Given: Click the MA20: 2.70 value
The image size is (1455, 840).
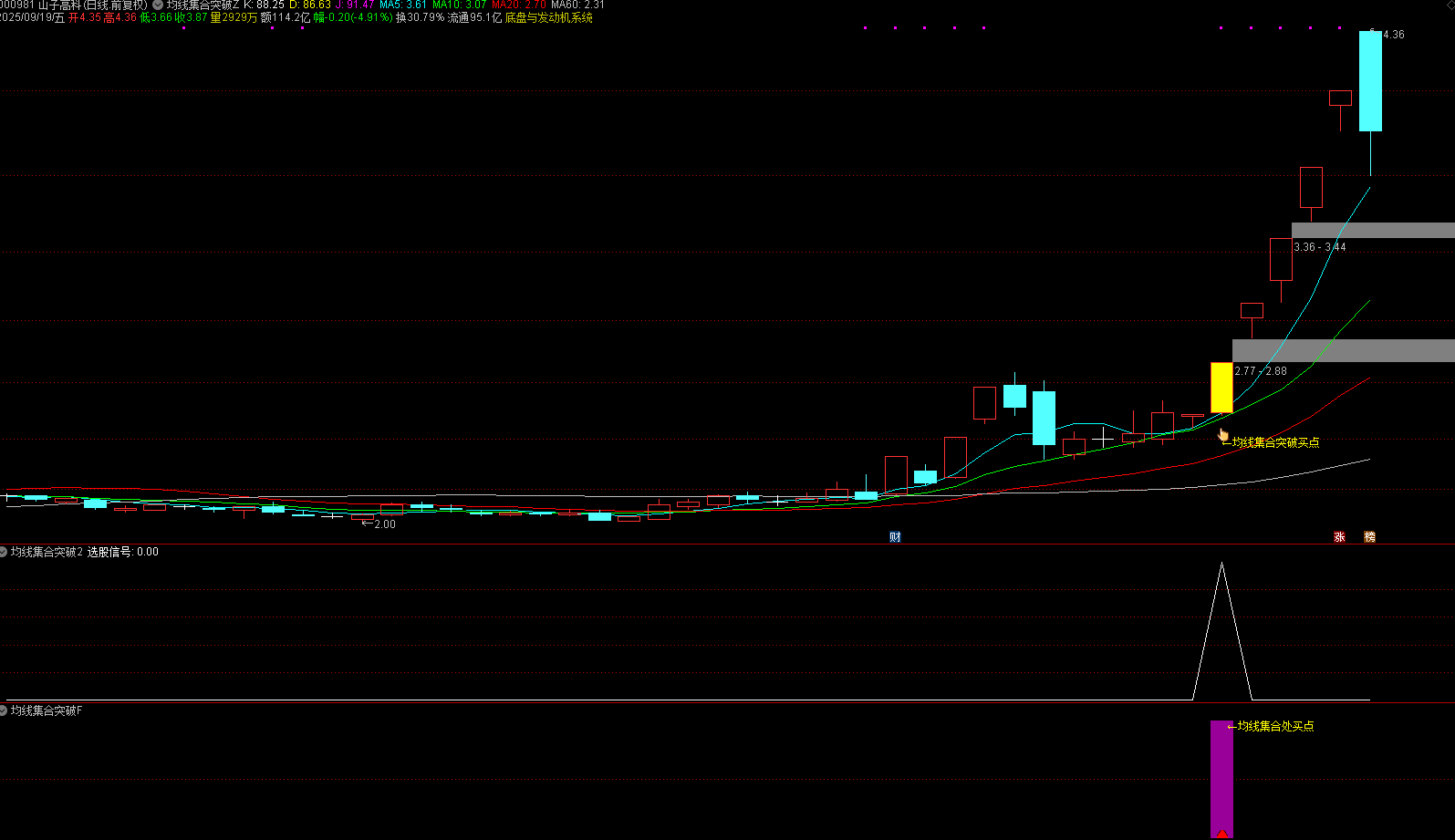Looking at the screenshot, I should tap(519, 5).
